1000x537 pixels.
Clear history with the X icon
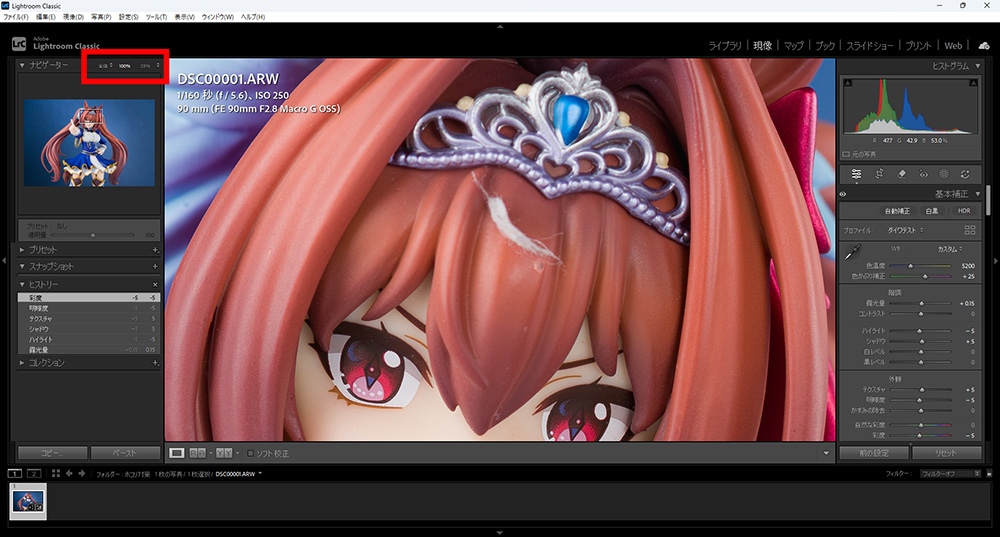coord(155,284)
